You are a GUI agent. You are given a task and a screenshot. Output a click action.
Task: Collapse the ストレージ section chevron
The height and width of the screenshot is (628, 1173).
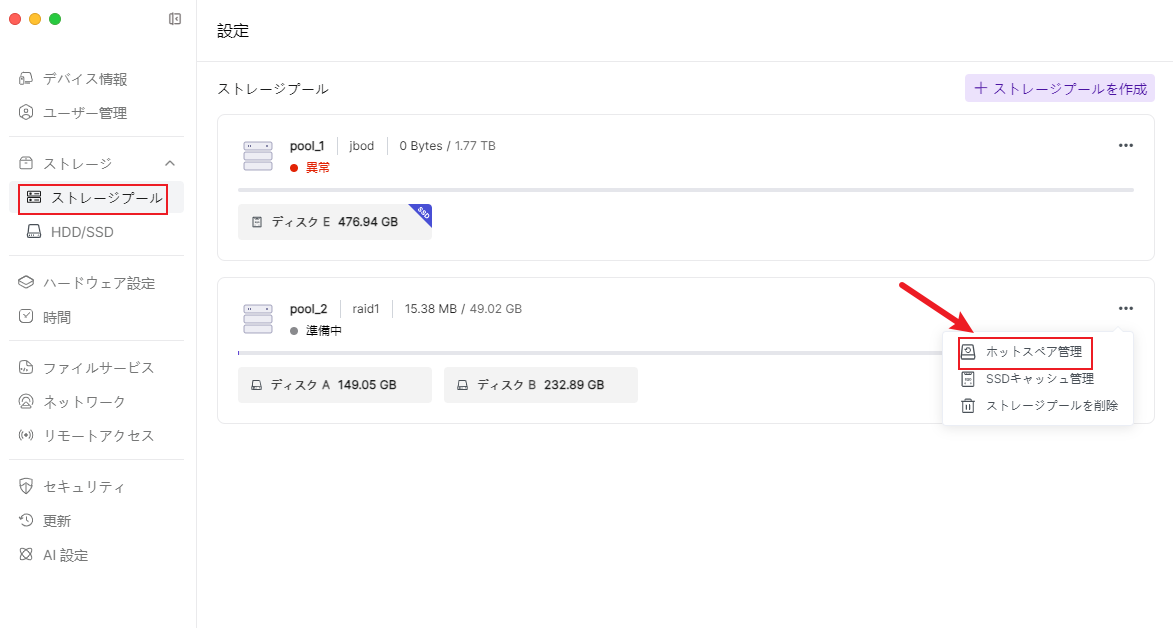170,163
